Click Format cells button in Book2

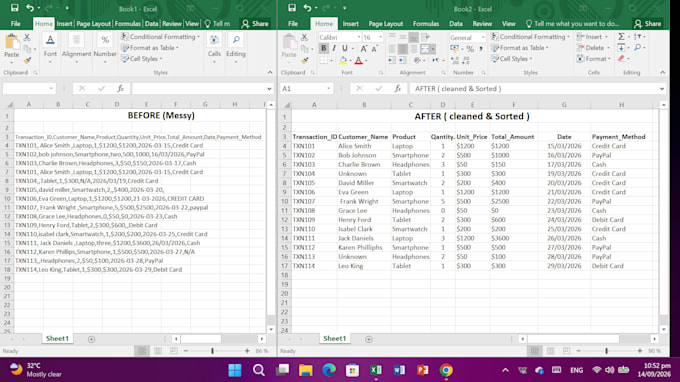click(593, 59)
